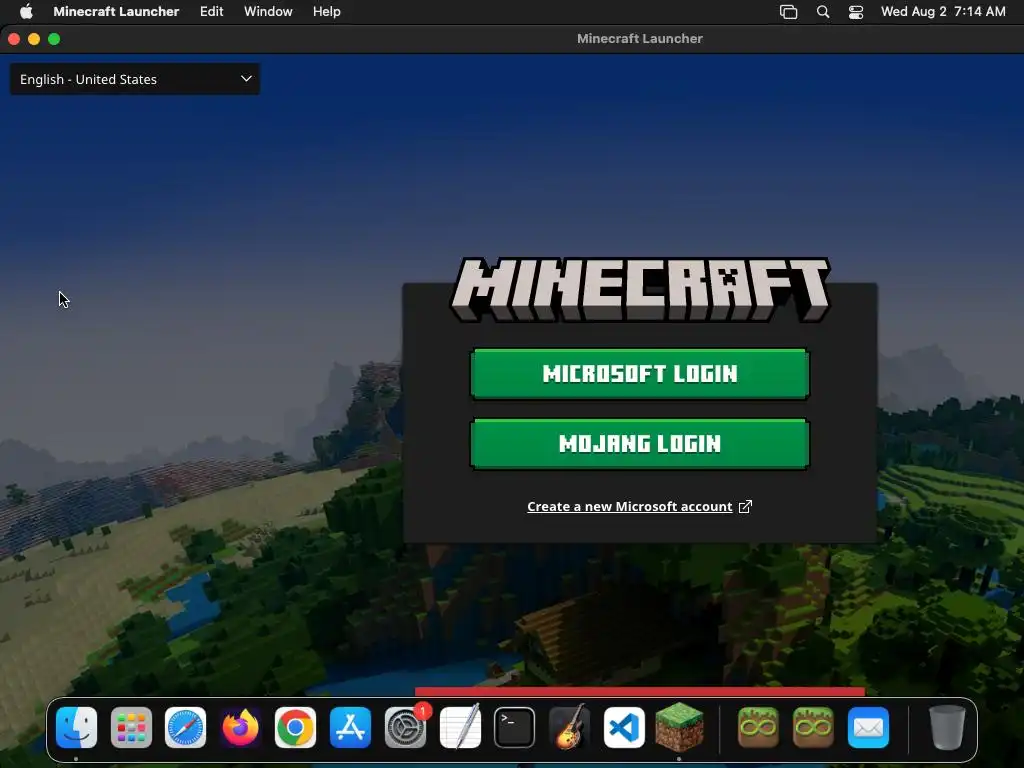Open Launchpad from the dock
1024x768 pixels.
coord(131,728)
